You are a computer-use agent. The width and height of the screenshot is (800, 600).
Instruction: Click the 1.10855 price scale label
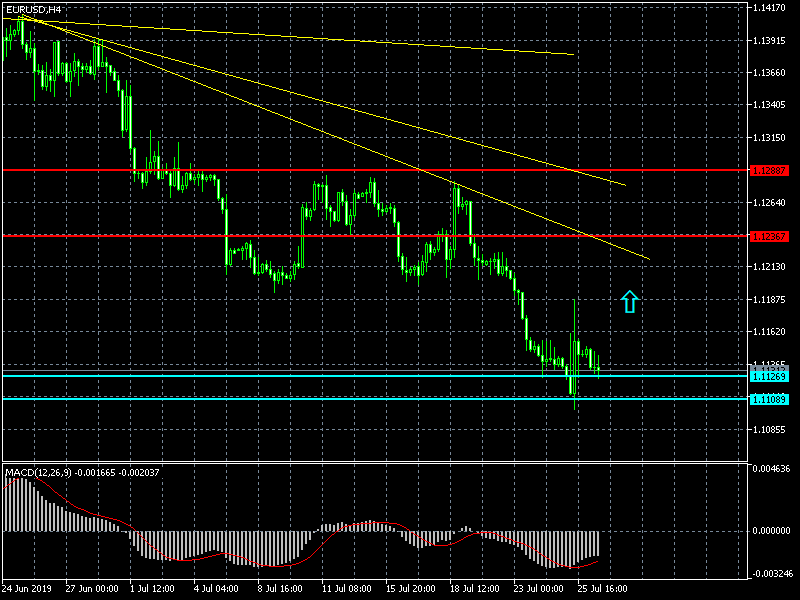(x=772, y=430)
